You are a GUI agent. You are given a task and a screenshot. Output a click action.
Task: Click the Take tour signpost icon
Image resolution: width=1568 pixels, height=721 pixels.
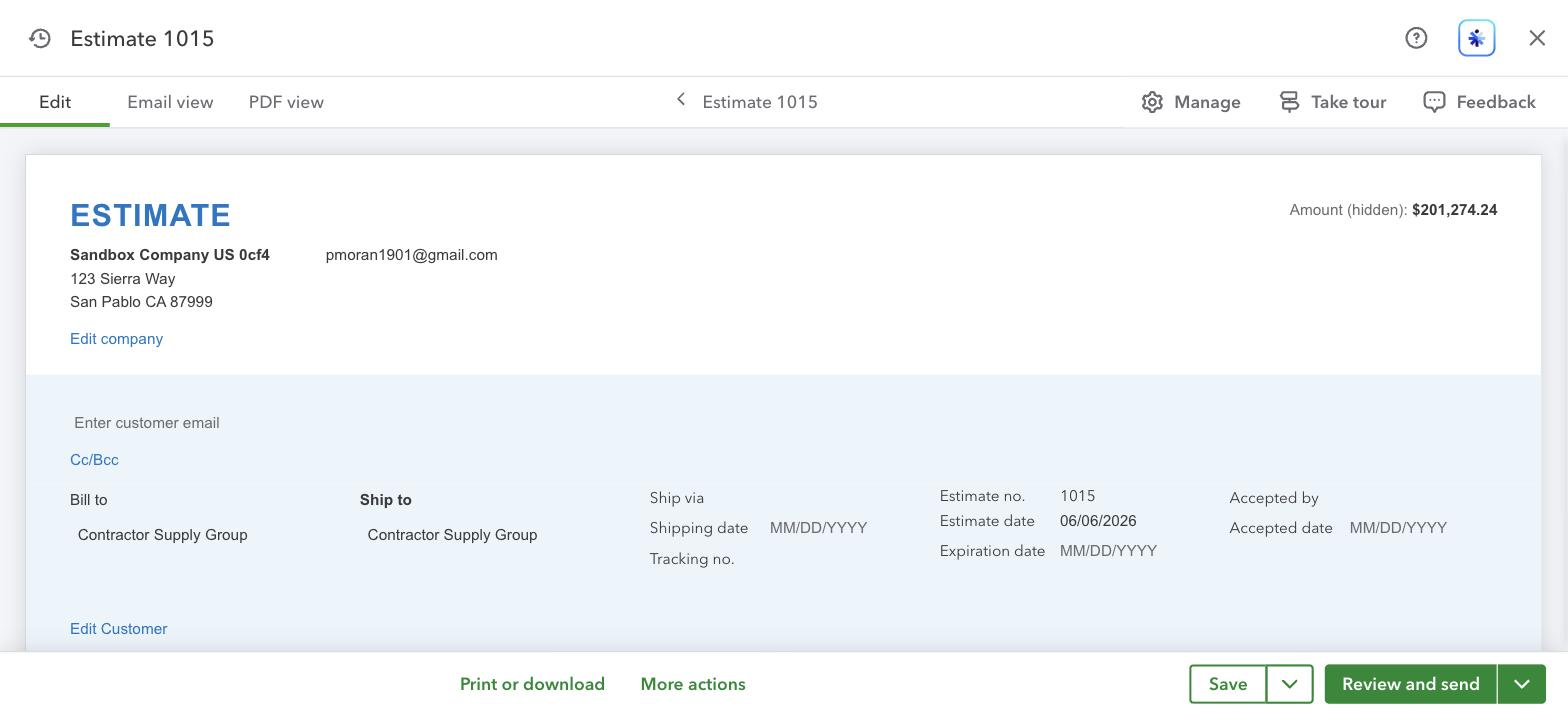pos(1289,102)
